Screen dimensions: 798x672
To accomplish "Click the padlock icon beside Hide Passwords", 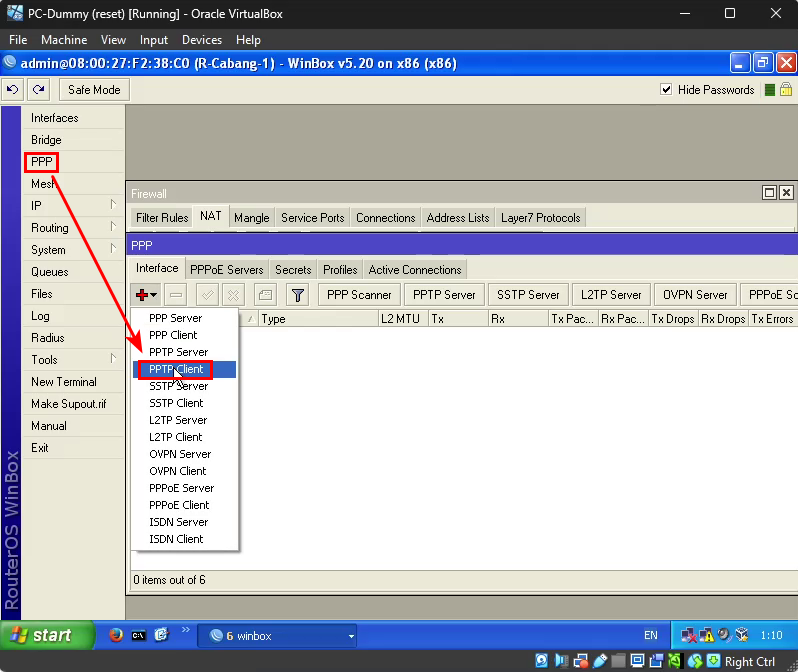I will 786,90.
